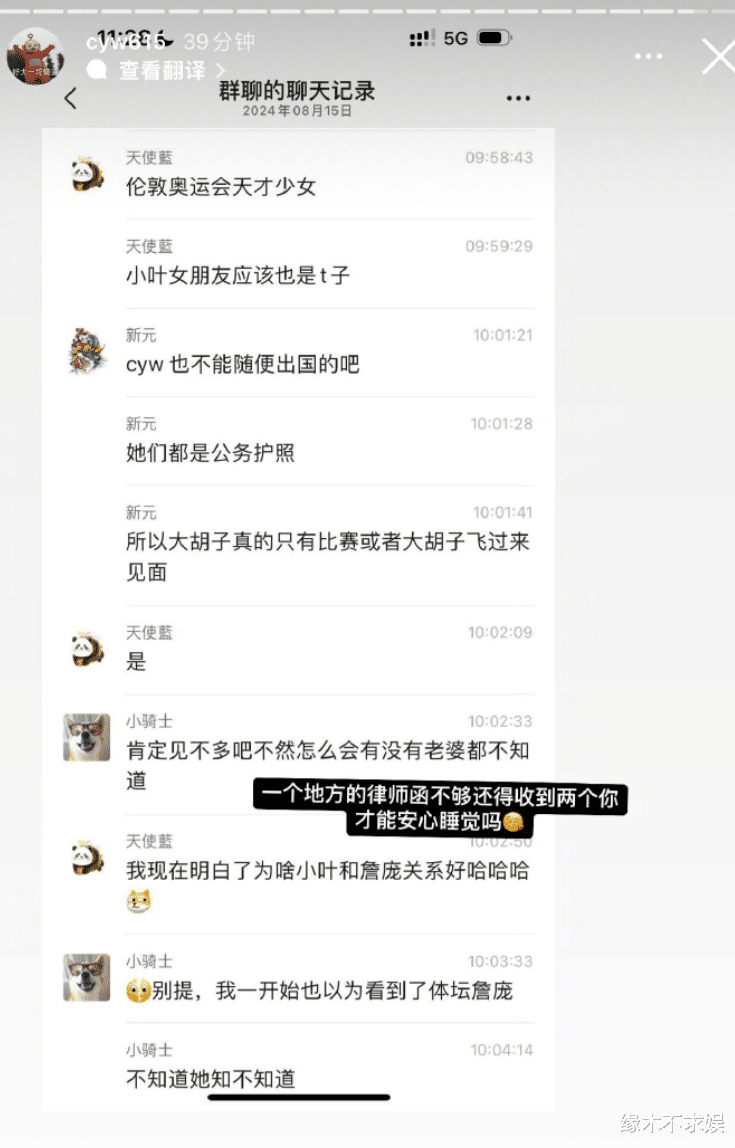Expand the 查看翻译 chevron arrow

coord(220,71)
